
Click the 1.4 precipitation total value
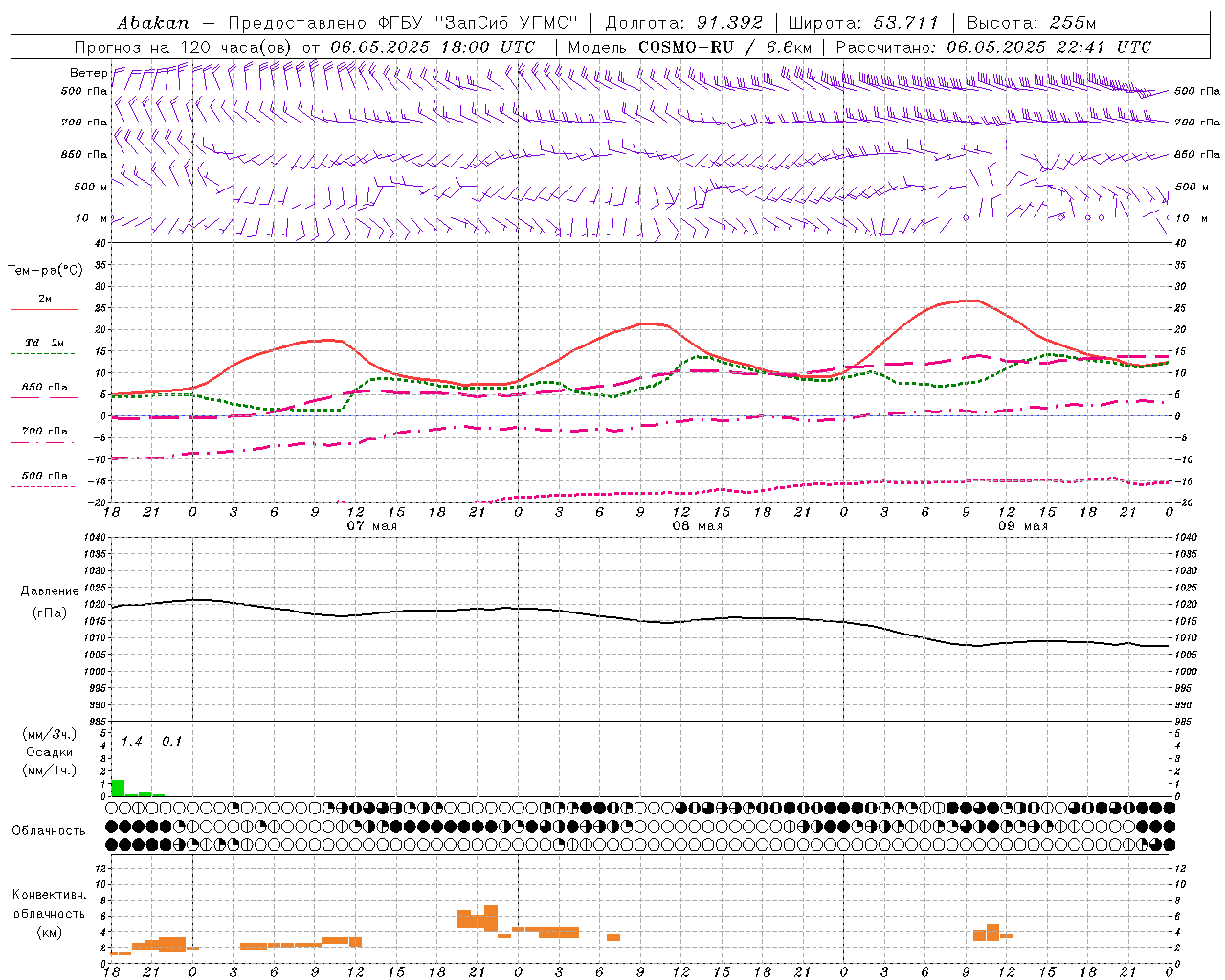[131, 742]
